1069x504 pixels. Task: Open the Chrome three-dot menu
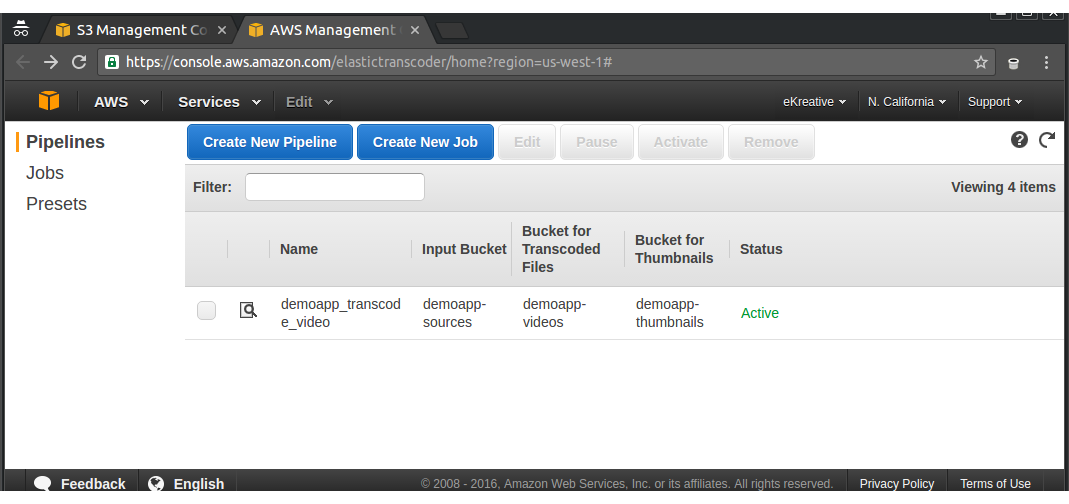[x=1046, y=62]
